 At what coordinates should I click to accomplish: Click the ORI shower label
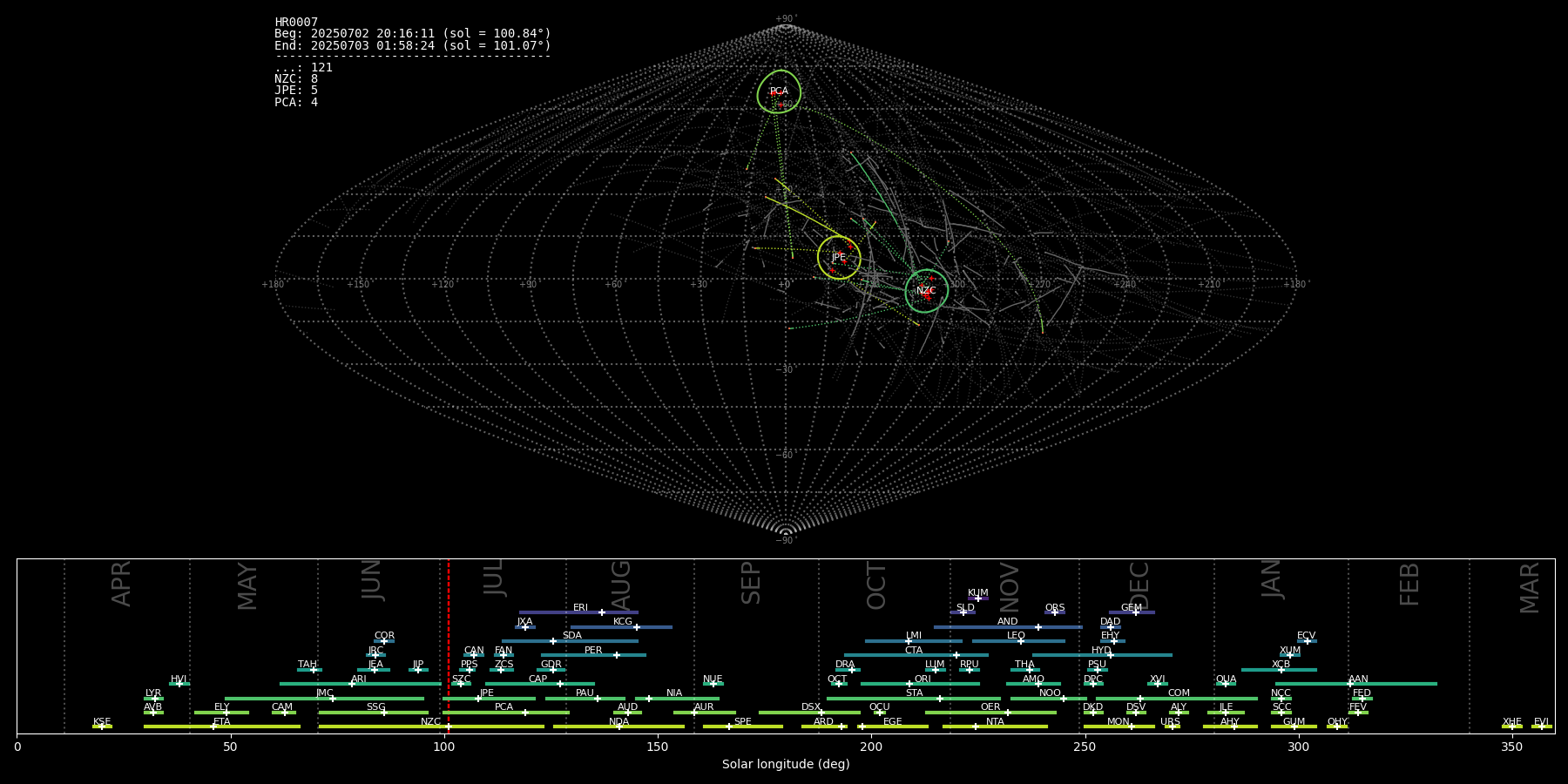[x=923, y=679]
